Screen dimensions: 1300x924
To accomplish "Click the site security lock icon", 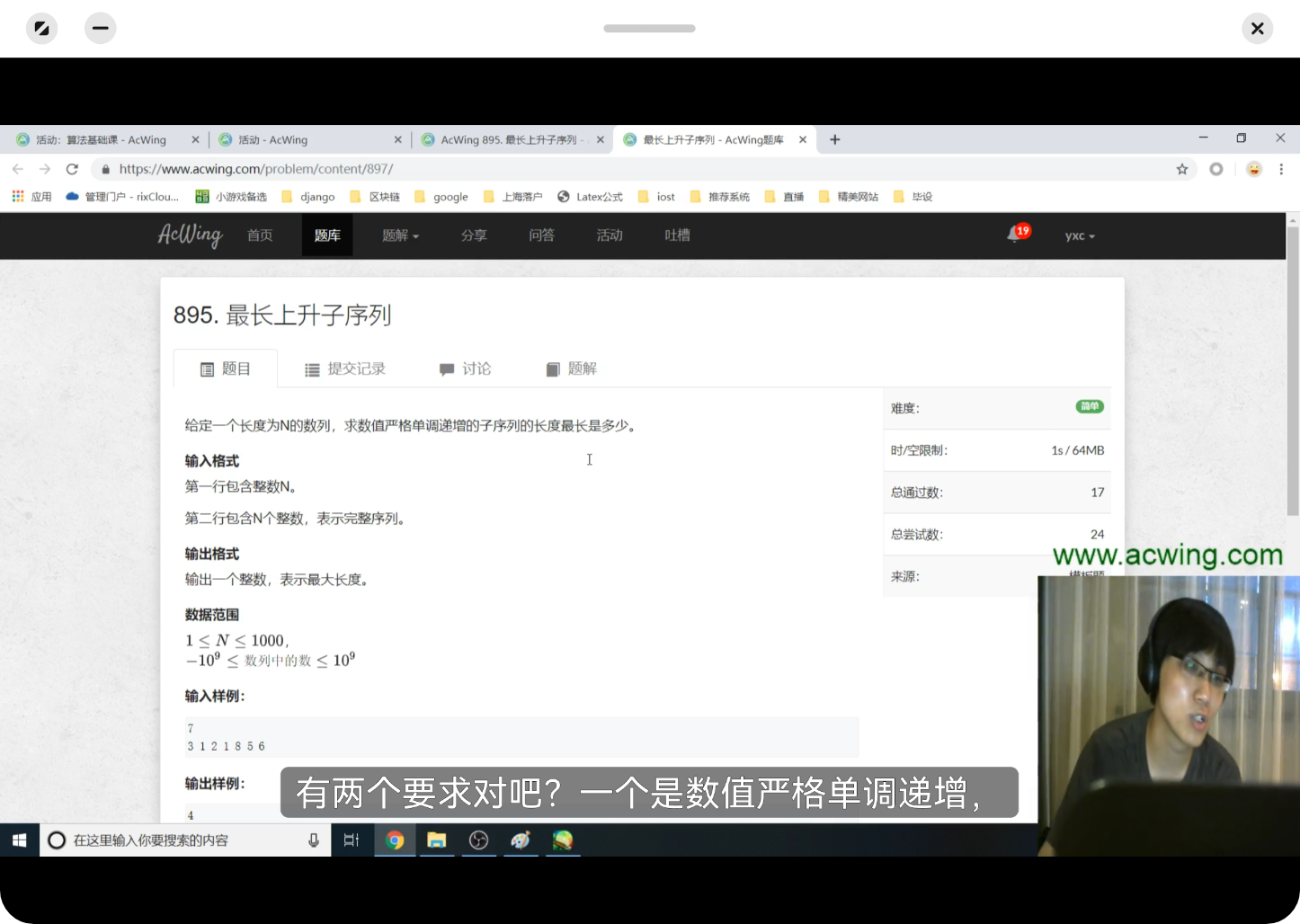I will point(105,169).
